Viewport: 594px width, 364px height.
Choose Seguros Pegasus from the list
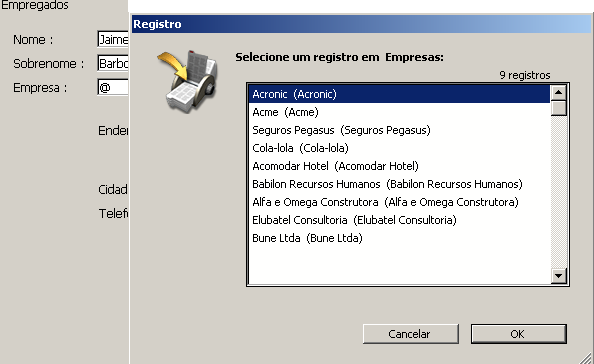[399, 130]
